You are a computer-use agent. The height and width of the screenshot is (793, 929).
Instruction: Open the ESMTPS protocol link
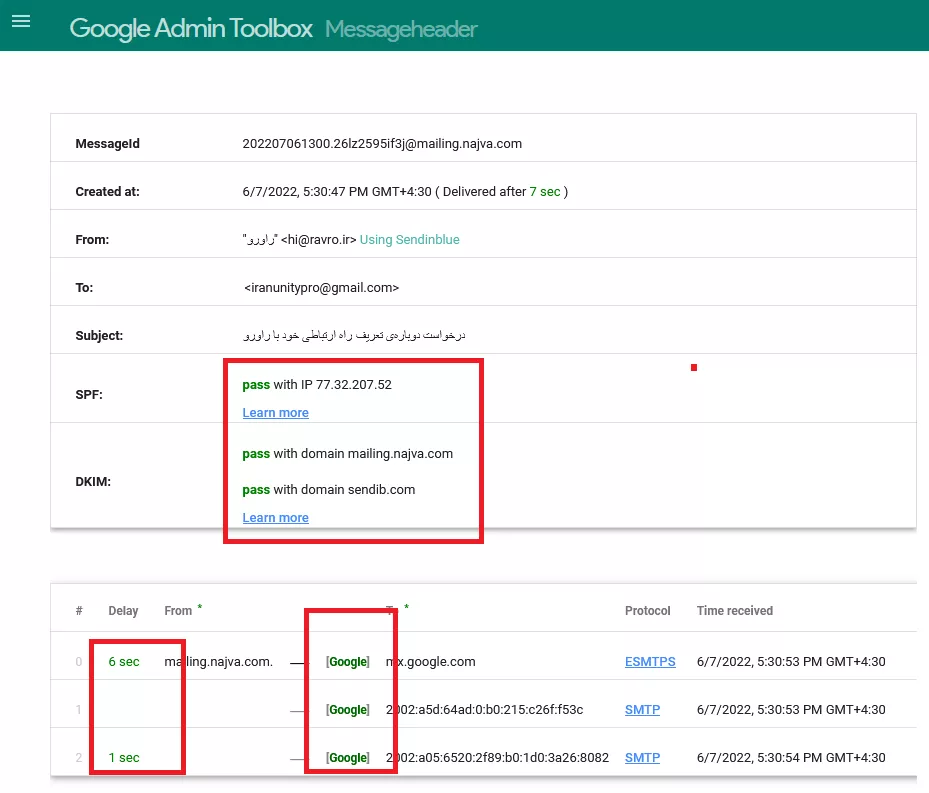(x=650, y=661)
